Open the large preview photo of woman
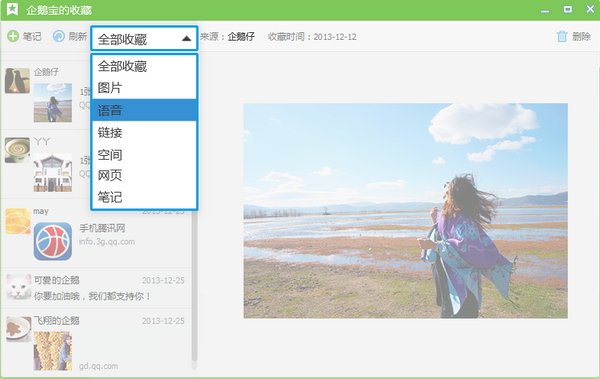This screenshot has width=600, height=379. (406, 211)
